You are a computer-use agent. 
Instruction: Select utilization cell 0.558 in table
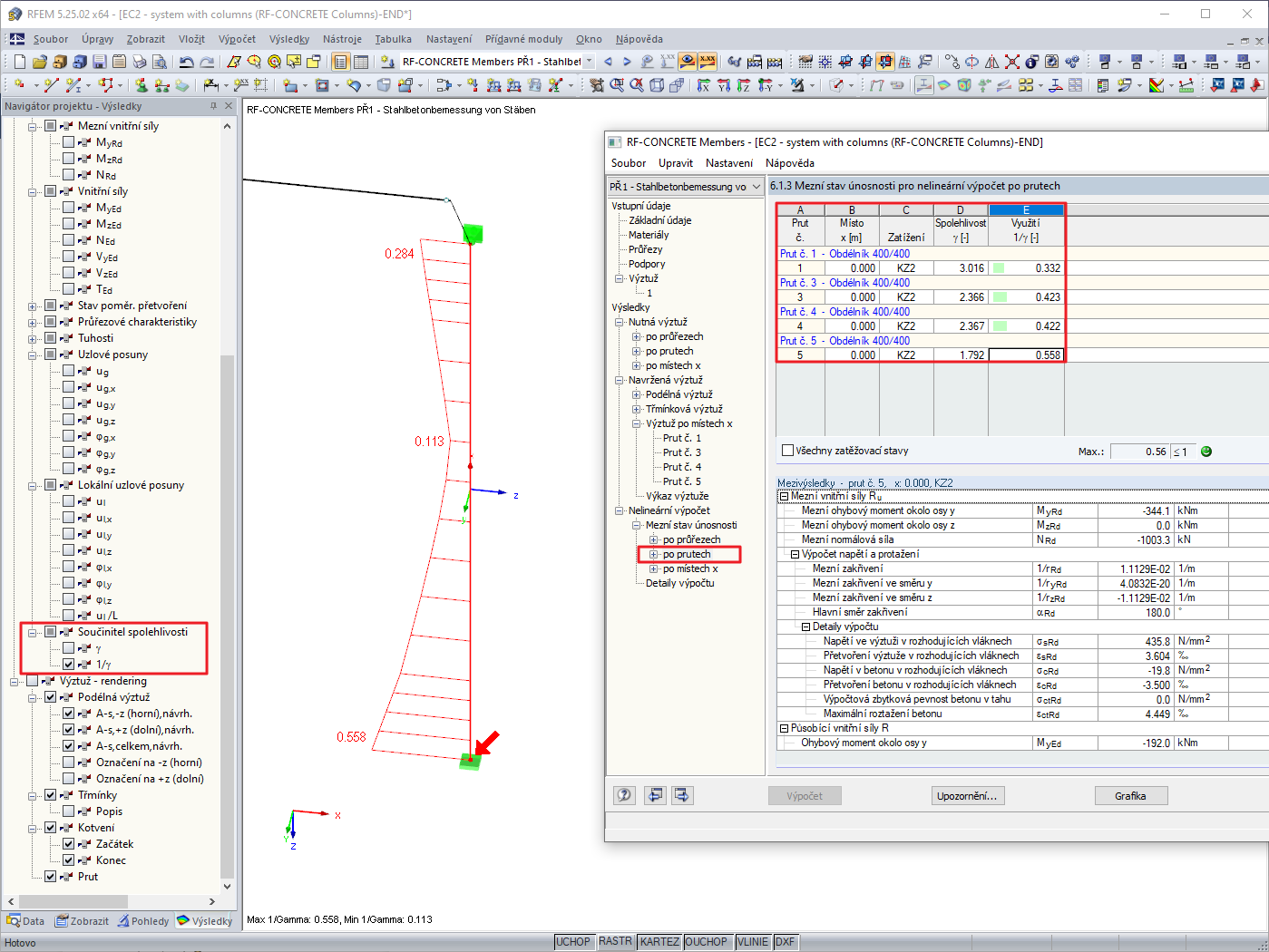click(1026, 355)
